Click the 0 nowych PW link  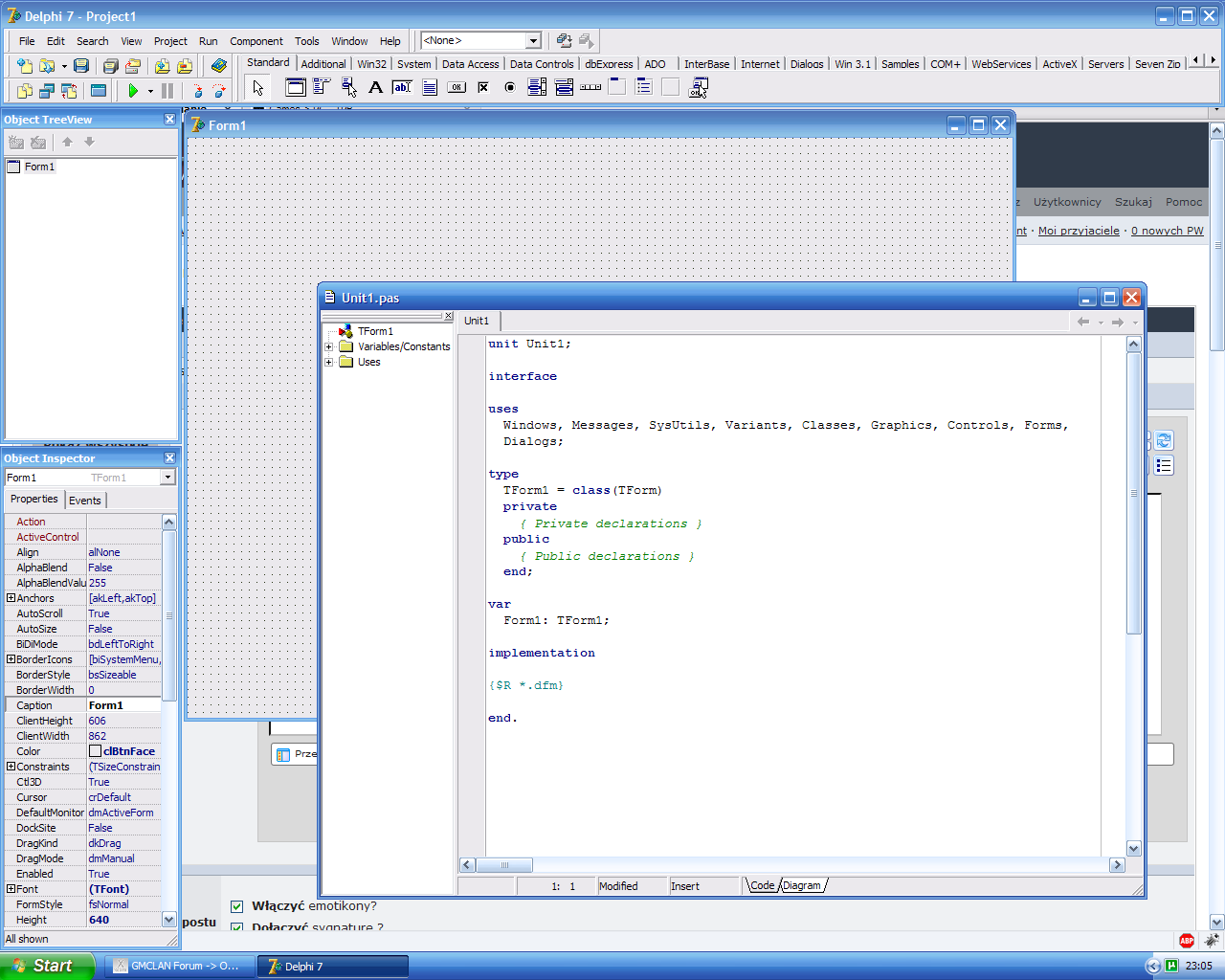click(x=1167, y=231)
